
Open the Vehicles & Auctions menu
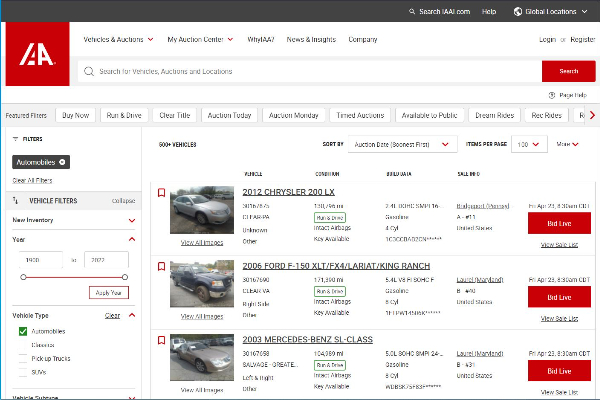[118, 39]
